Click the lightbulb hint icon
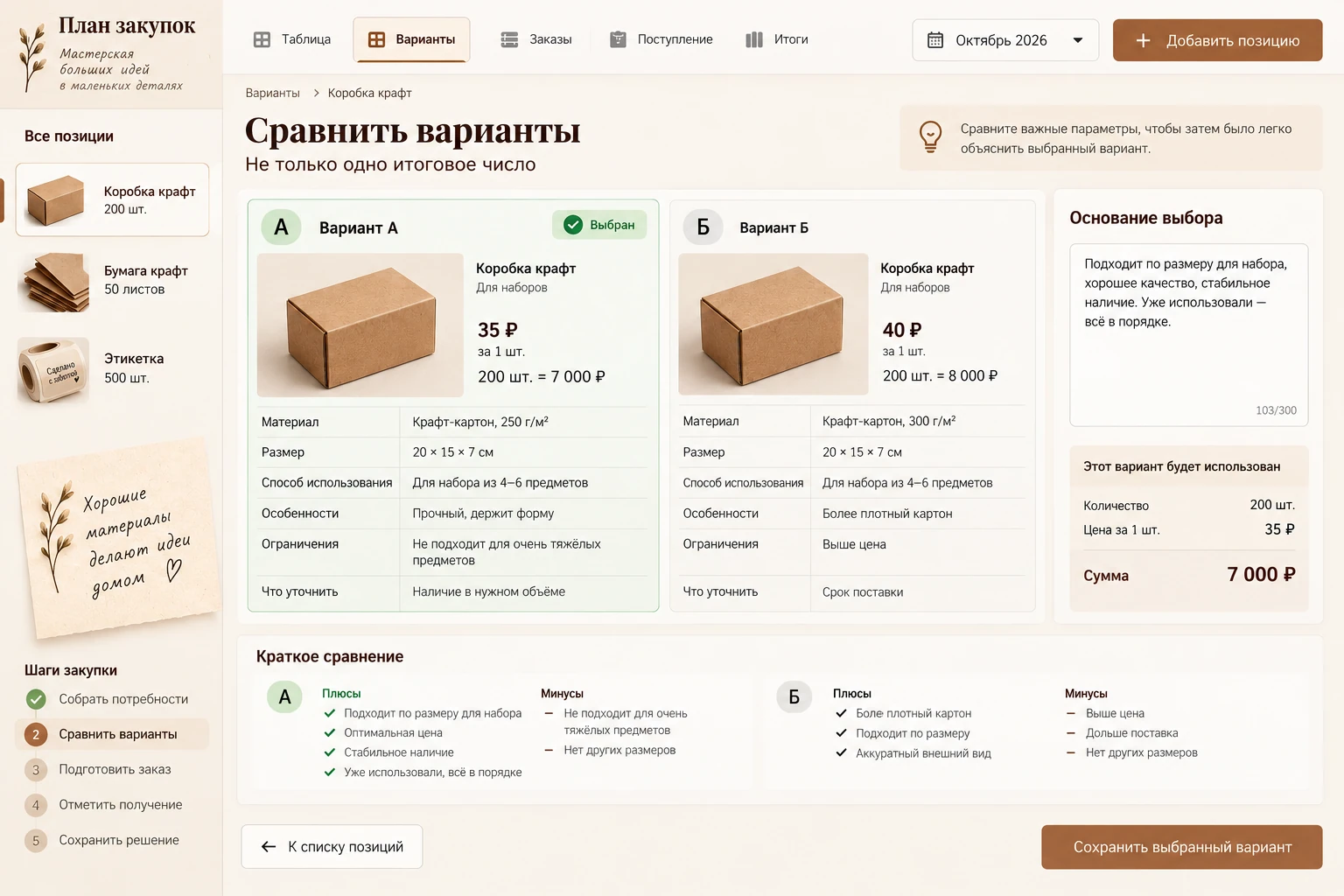1344x896 pixels. [x=930, y=137]
